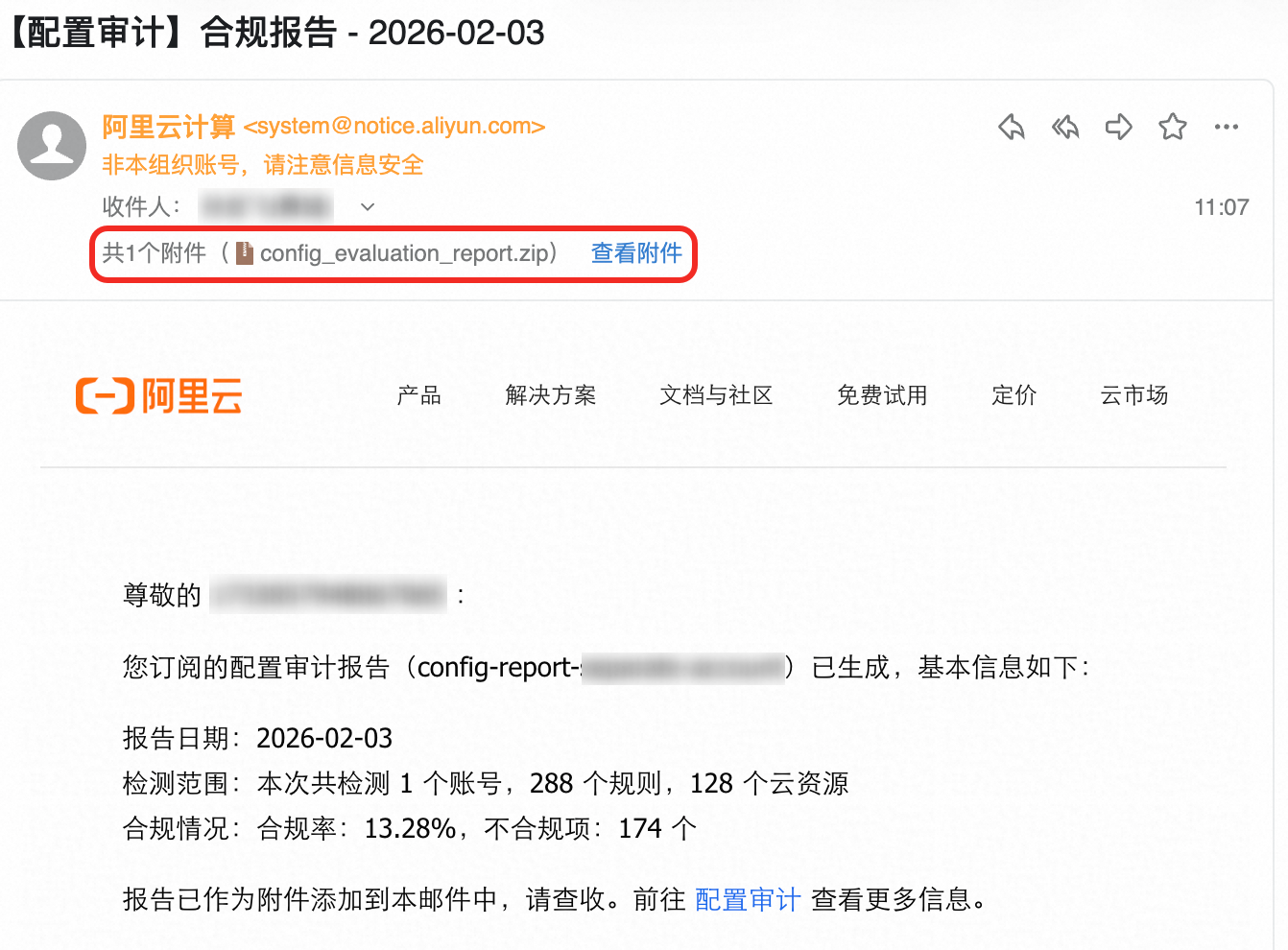The width and height of the screenshot is (1288, 950).
Task: Open the 文档与社区 menu item
Action: tap(716, 395)
